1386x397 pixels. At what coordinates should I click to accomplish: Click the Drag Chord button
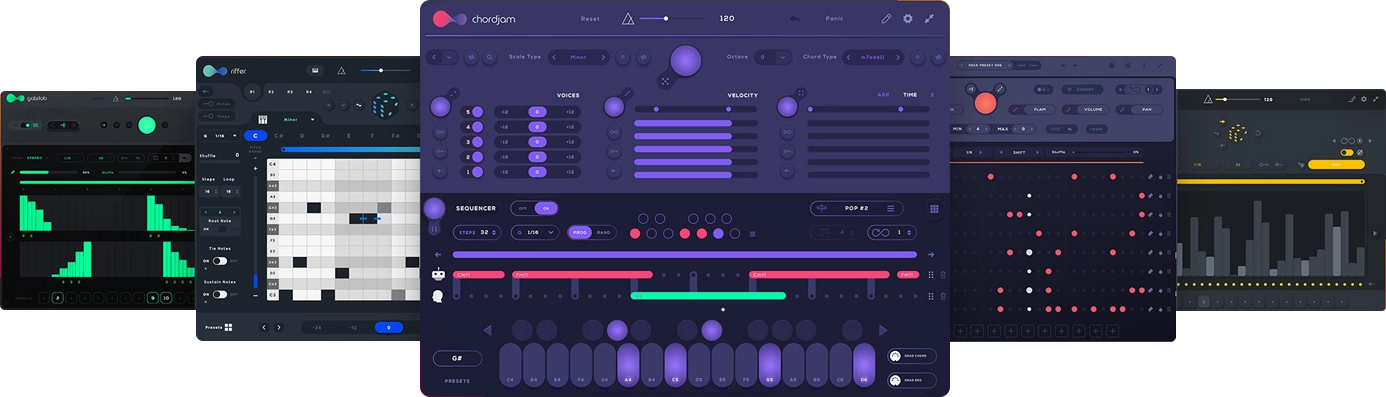tap(912, 357)
